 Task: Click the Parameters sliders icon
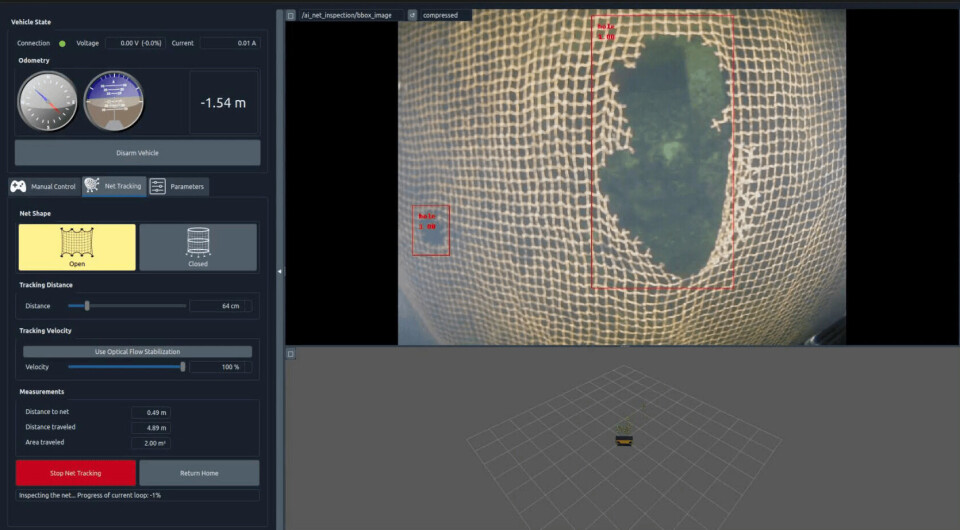coord(158,186)
